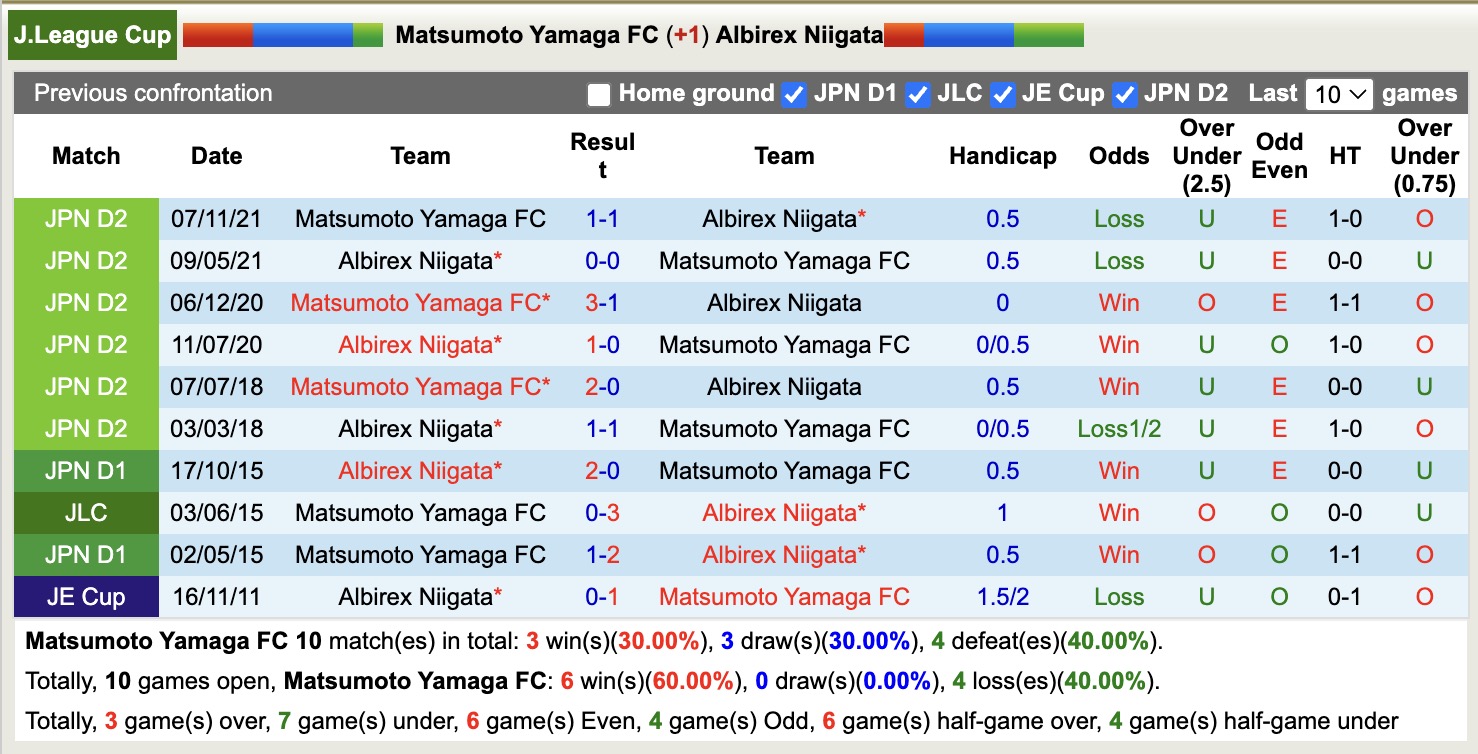
Task: Click the JPN D1 badge for 02/05/15
Action: click(x=85, y=554)
